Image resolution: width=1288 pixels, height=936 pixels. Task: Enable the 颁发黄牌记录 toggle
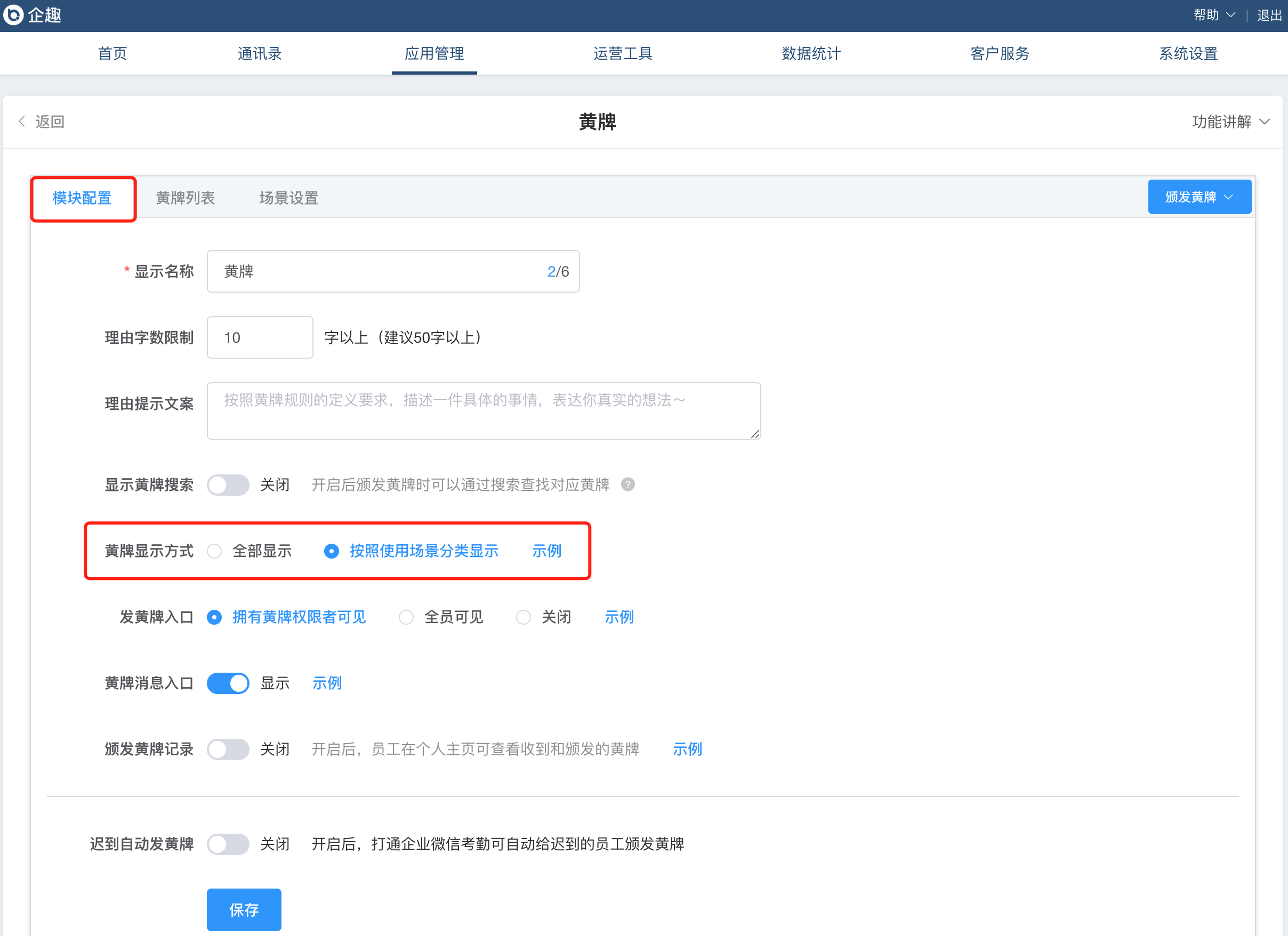(x=228, y=749)
